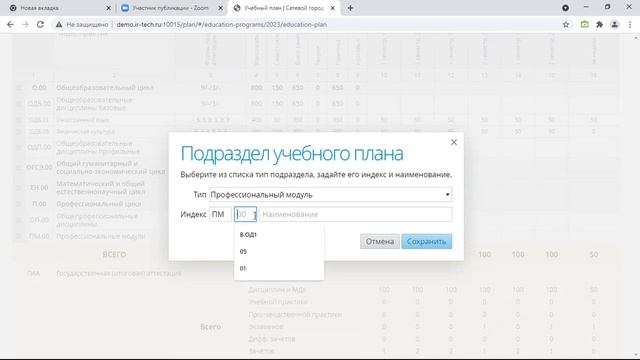This screenshot has height=360, width=640.
Task: Open the Extensions puzzle icon
Action: (599, 24)
